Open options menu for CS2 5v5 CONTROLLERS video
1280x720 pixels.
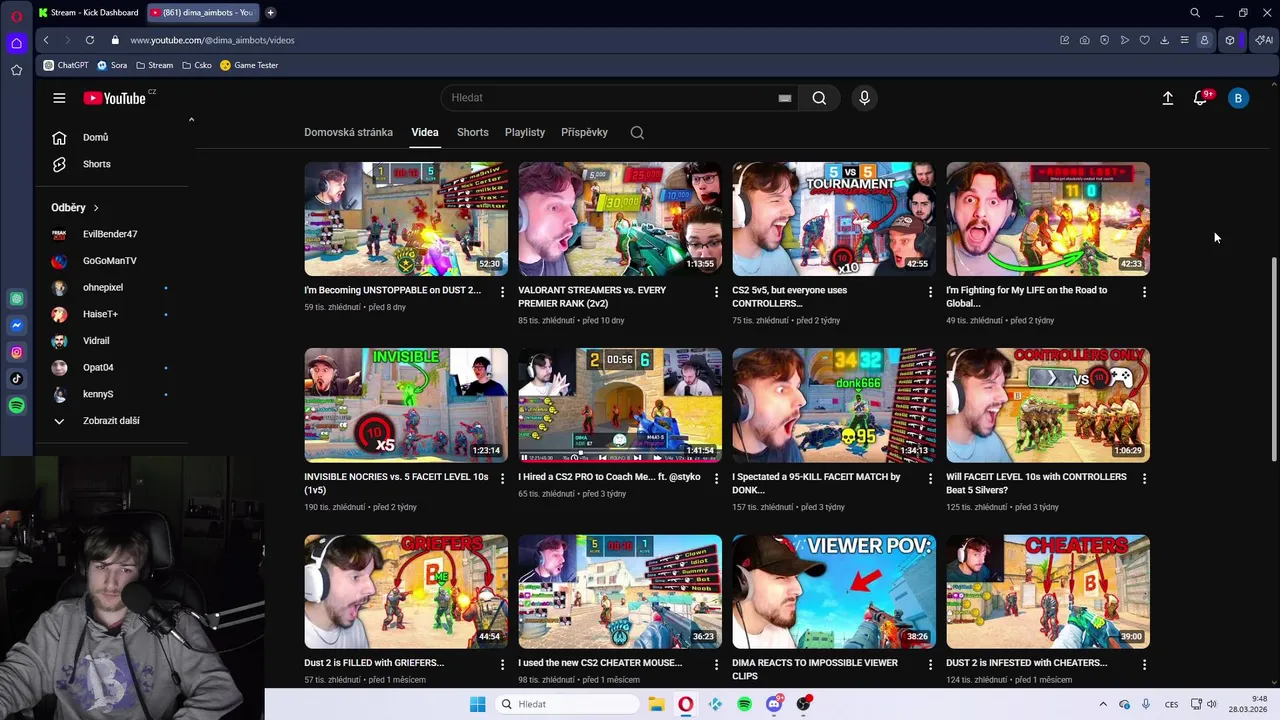(x=930, y=292)
